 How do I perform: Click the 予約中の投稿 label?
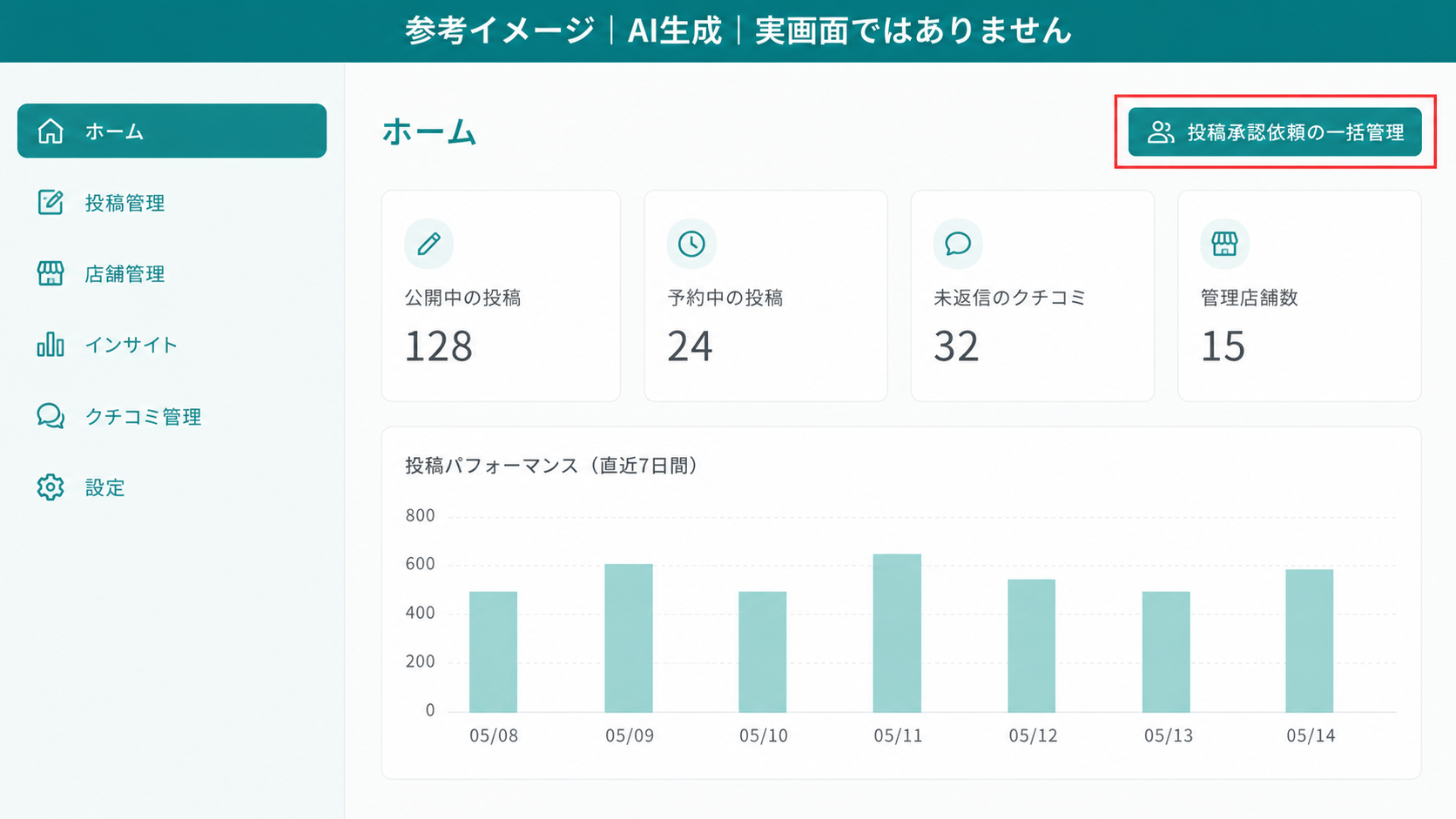pos(725,298)
